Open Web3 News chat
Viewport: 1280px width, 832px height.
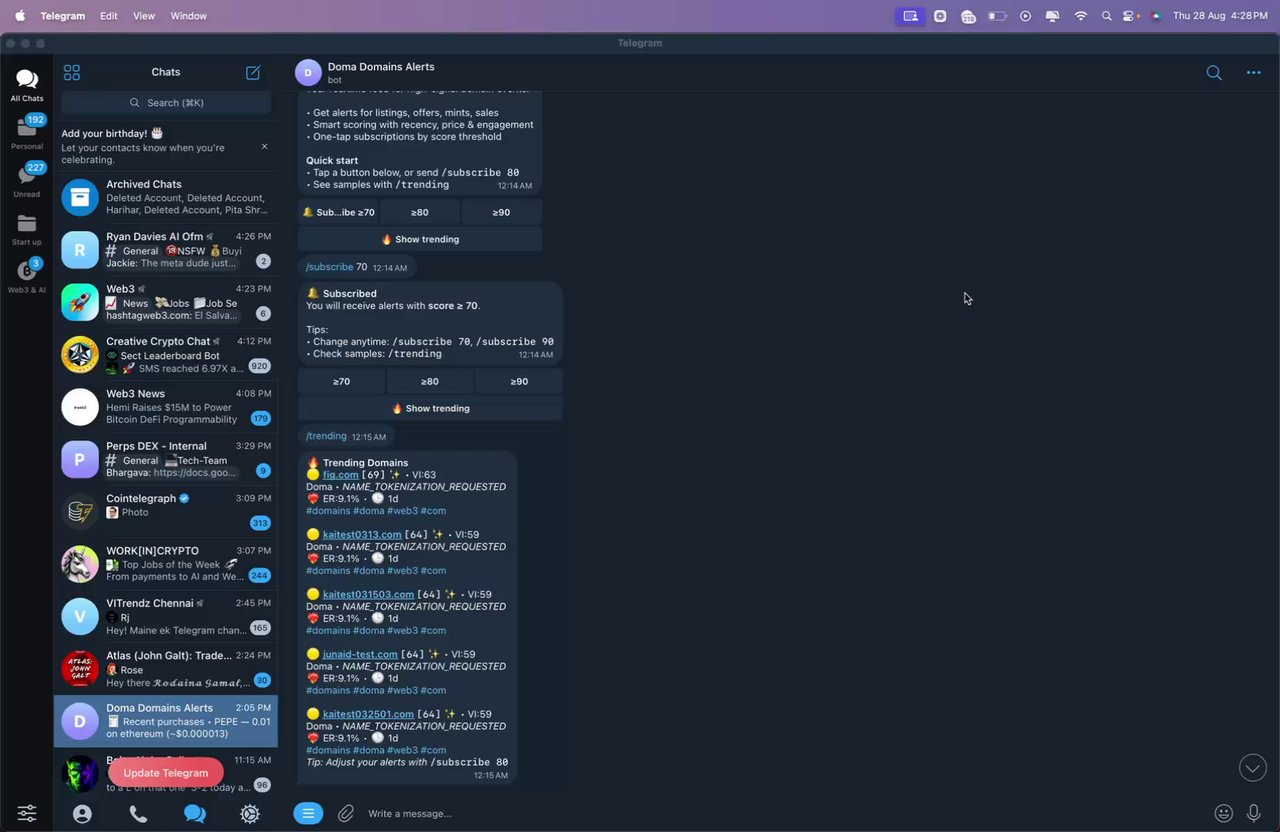click(166, 406)
